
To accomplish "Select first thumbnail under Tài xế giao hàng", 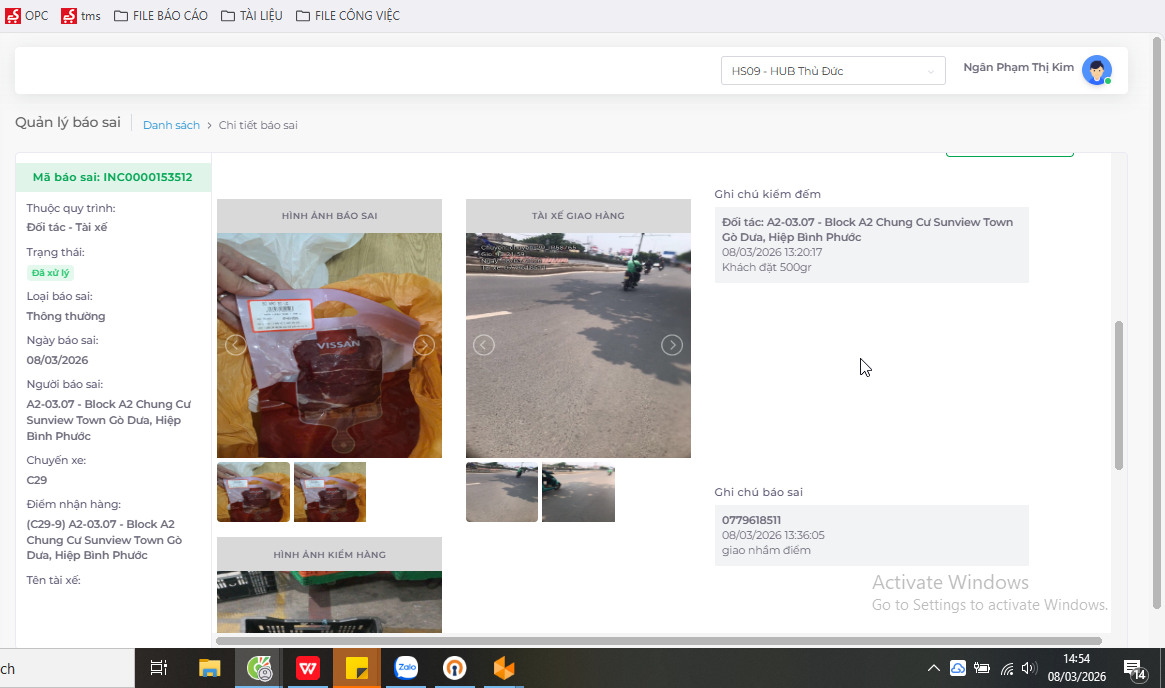I will click(502, 492).
